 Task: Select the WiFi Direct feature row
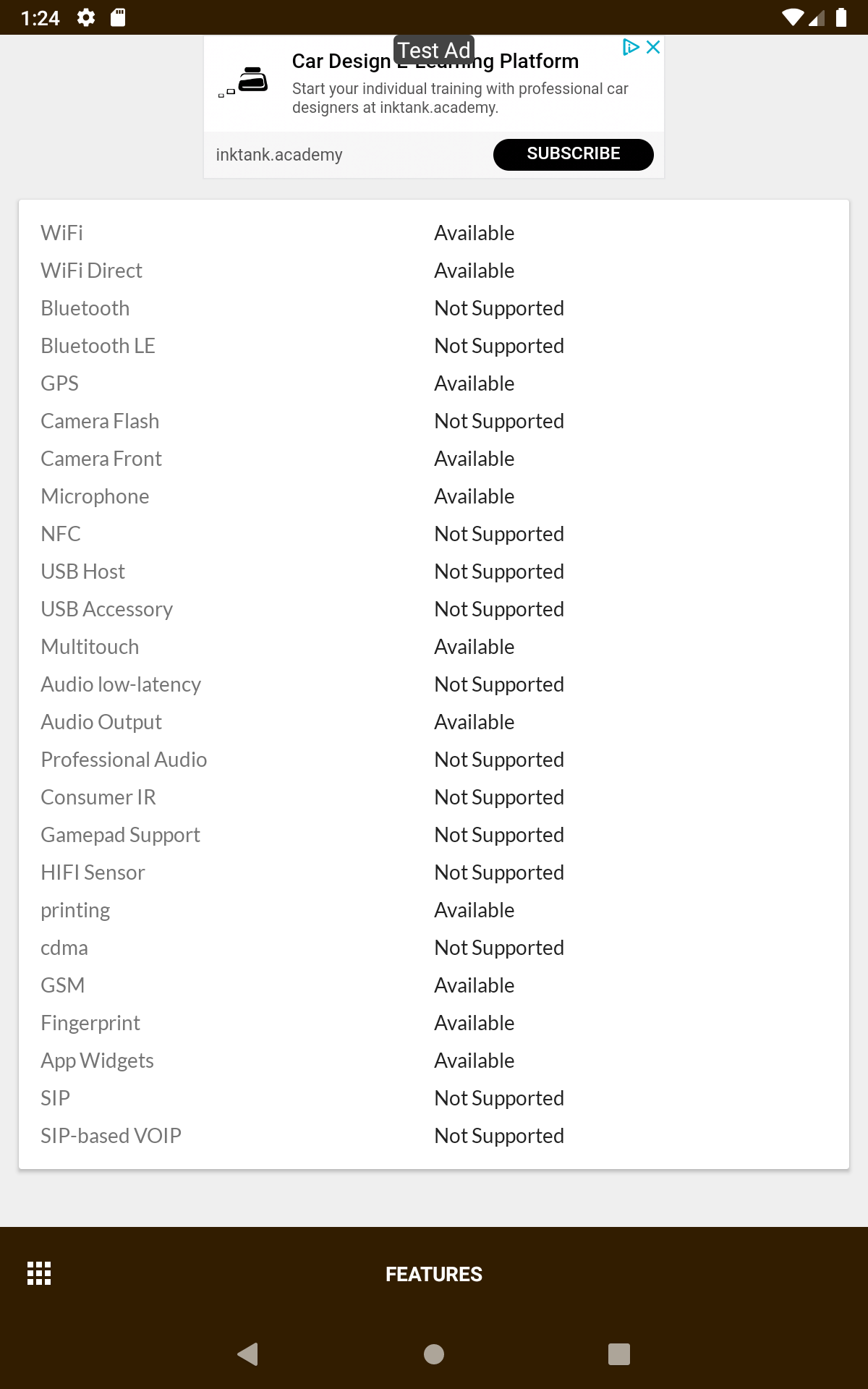click(x=434, y=271)
